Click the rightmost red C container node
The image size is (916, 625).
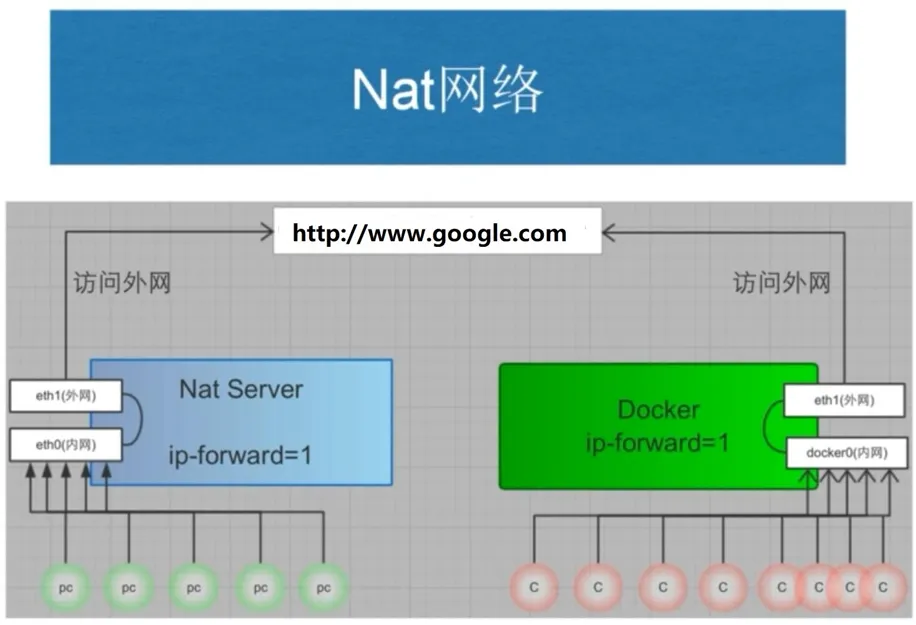(883, 587)
